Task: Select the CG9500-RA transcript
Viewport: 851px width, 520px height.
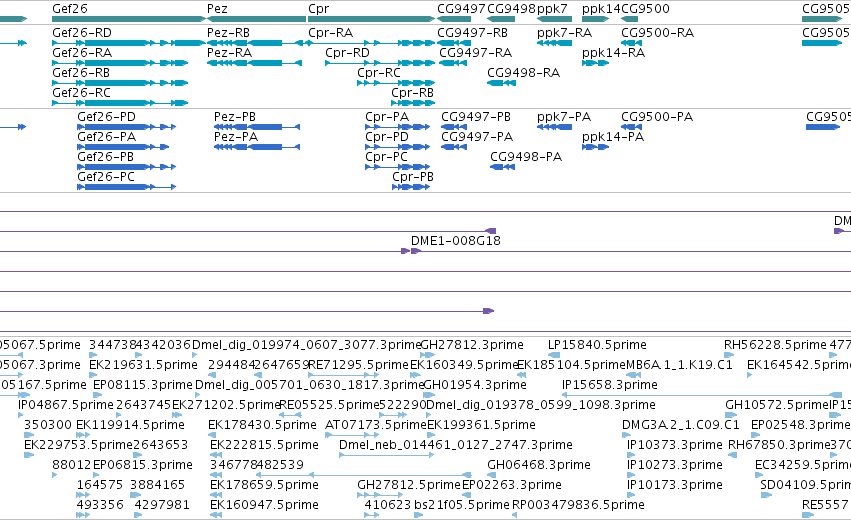Action: tap(657, 33)
